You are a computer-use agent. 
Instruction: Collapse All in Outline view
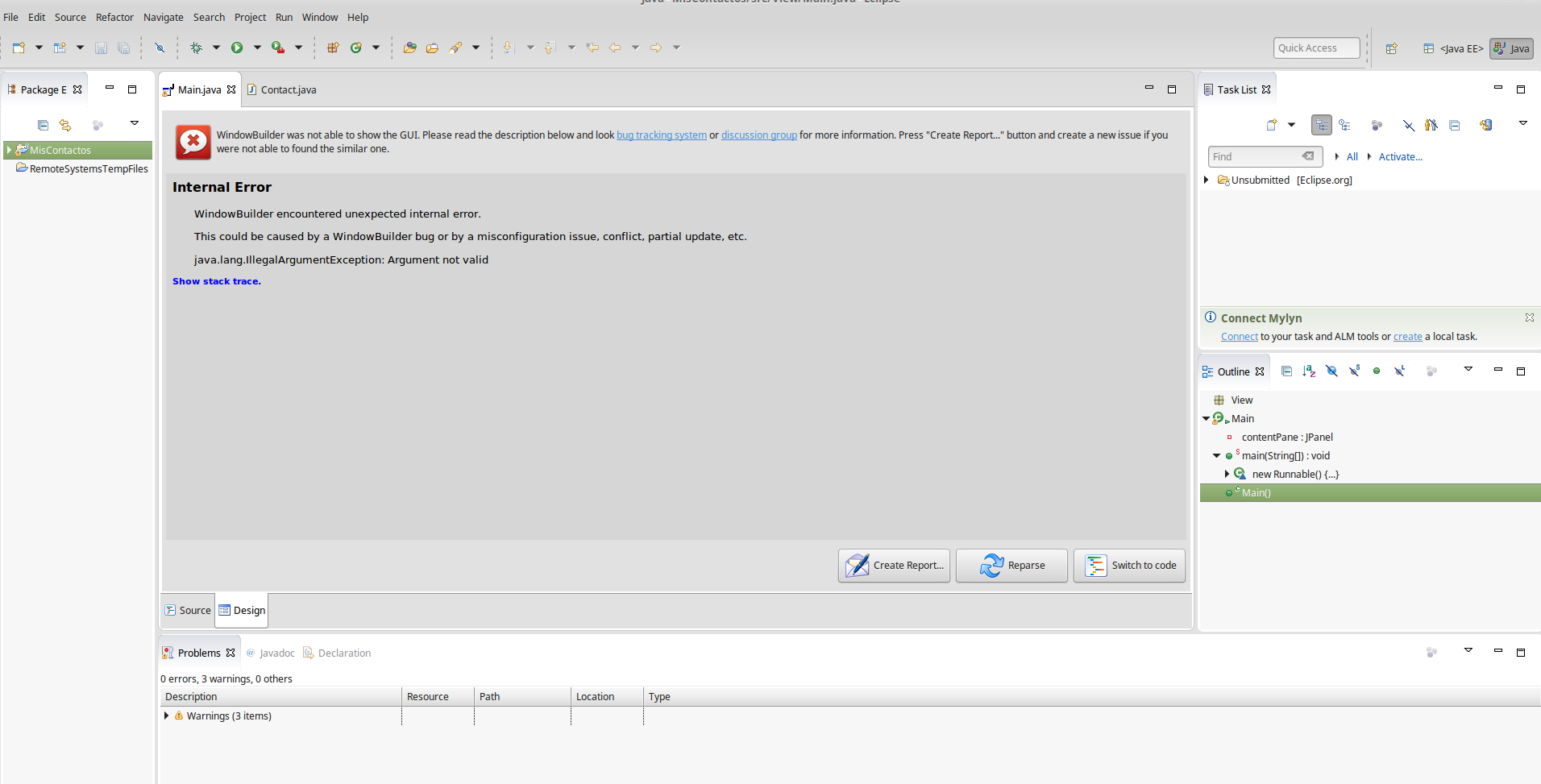(1286, 371)
